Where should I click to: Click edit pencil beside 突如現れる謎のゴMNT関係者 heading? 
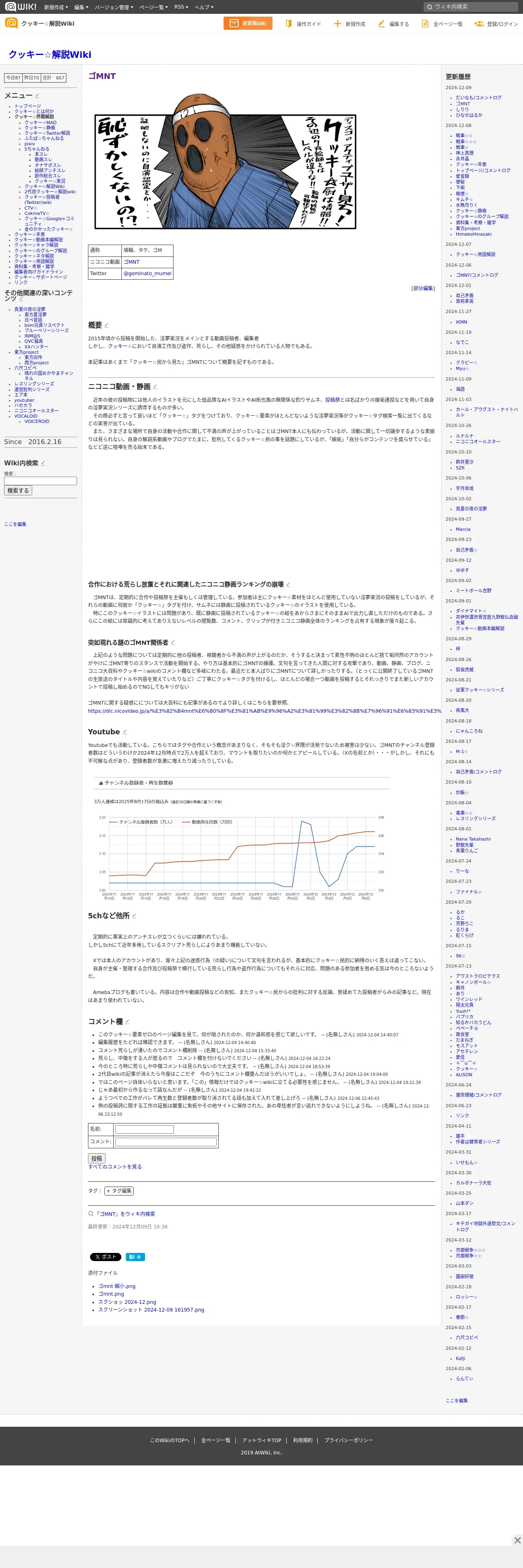click(173, 642)
